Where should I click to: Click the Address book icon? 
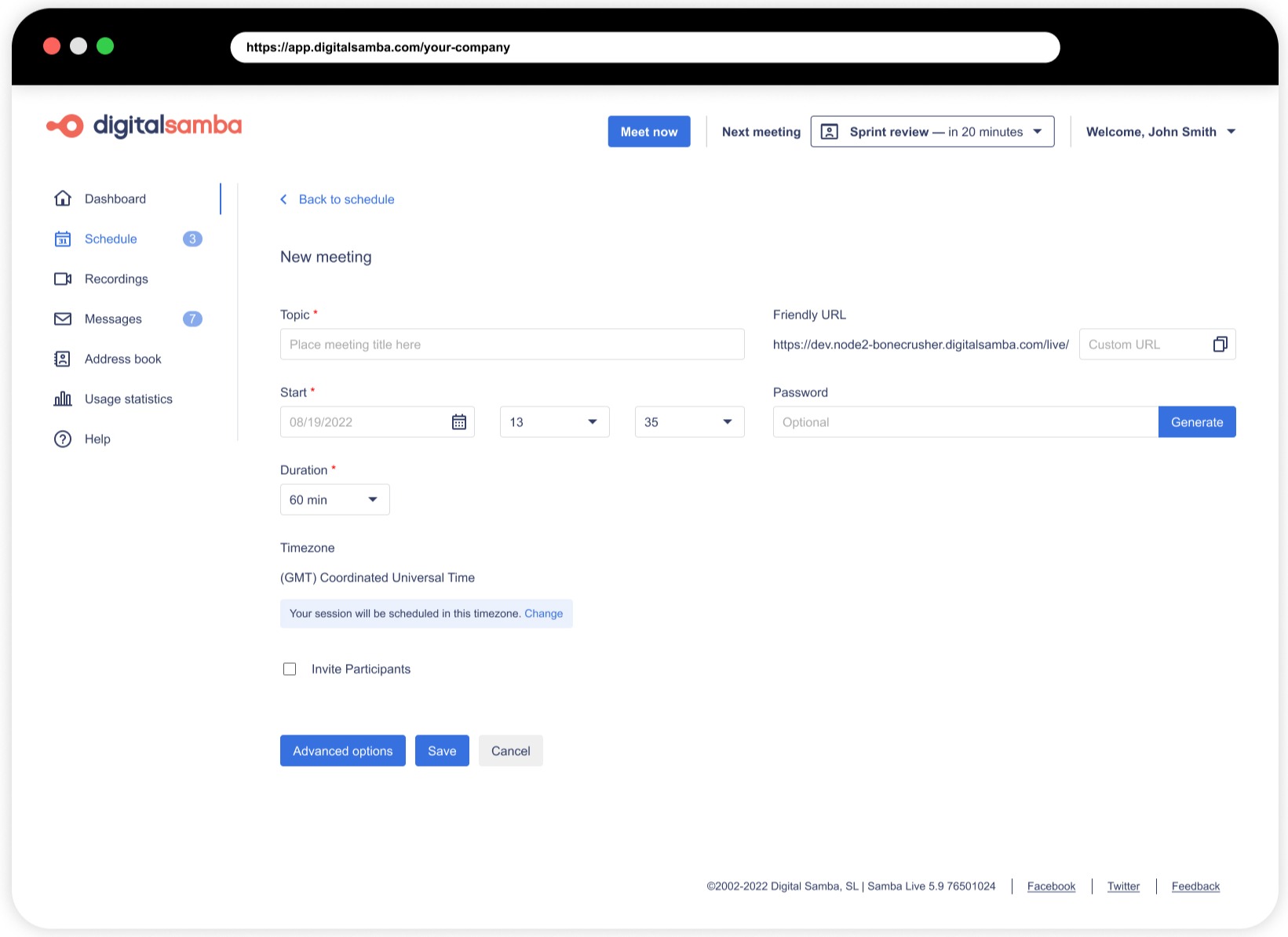click(x=63, y=359)
